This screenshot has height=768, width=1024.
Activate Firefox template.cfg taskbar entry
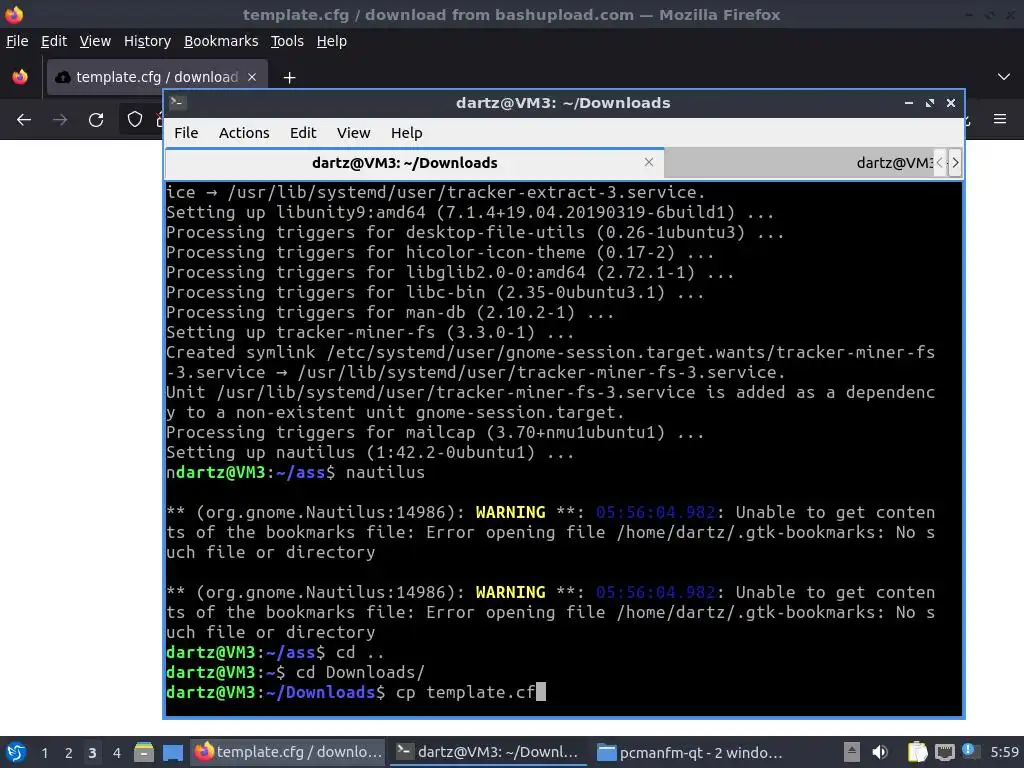click(x=288, y=752)
